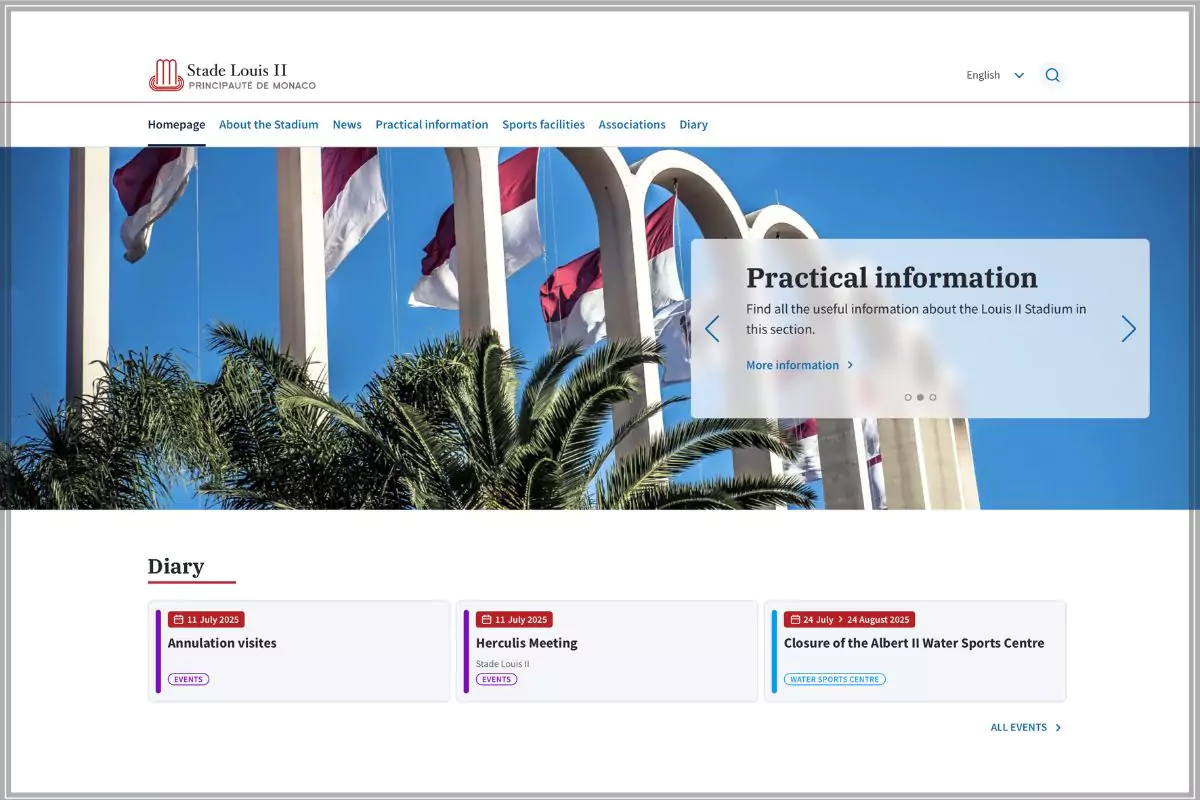Click the Practical information slide heading
This screenshot has width=1200, height=800.
point(892,278)
